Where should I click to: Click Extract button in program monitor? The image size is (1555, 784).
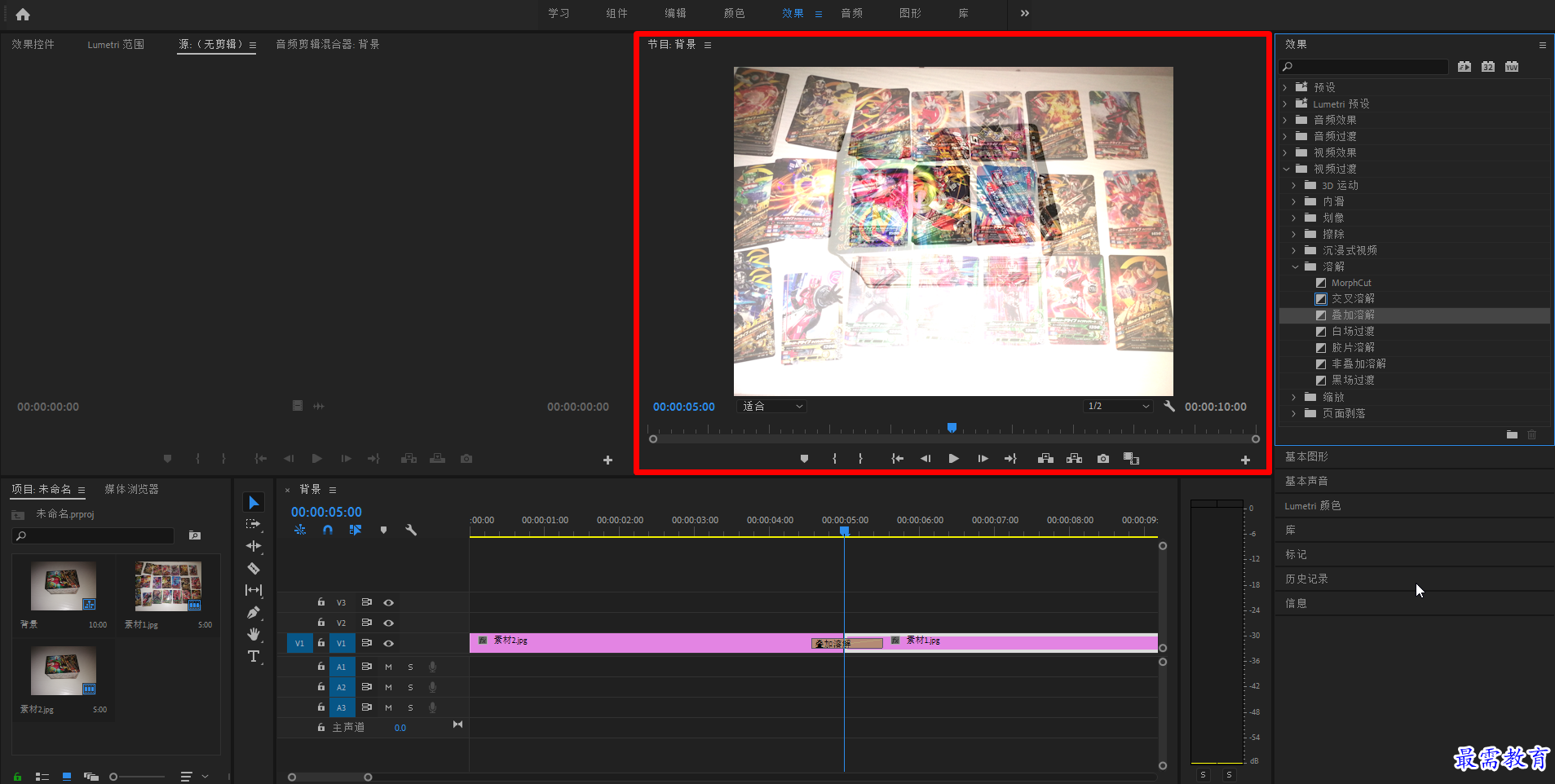point(1075,459)
